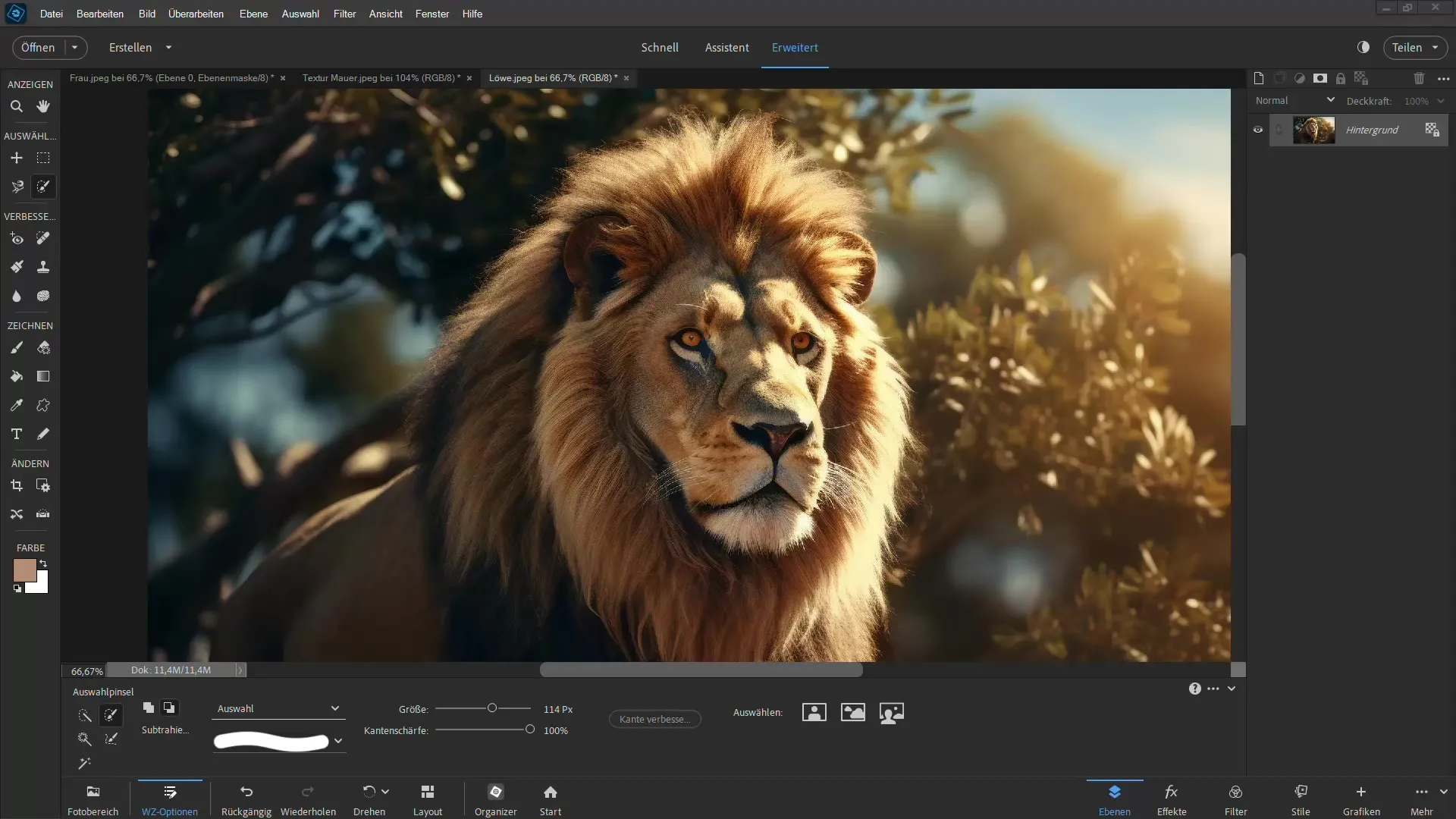Switch to Frau.jpeg tab
Viewport: 1456px width, 819px height.
172,77
